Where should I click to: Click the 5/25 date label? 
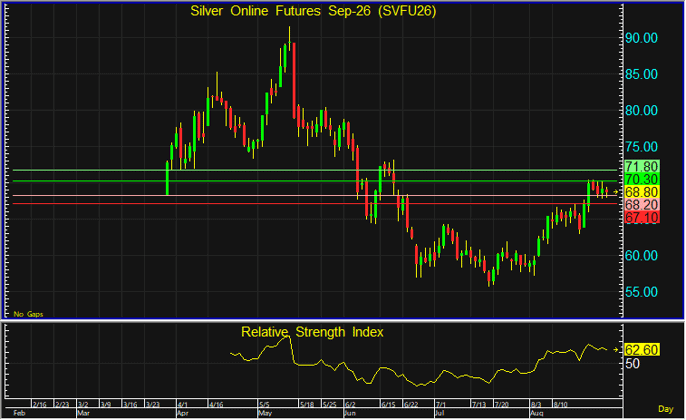(329, 405)
